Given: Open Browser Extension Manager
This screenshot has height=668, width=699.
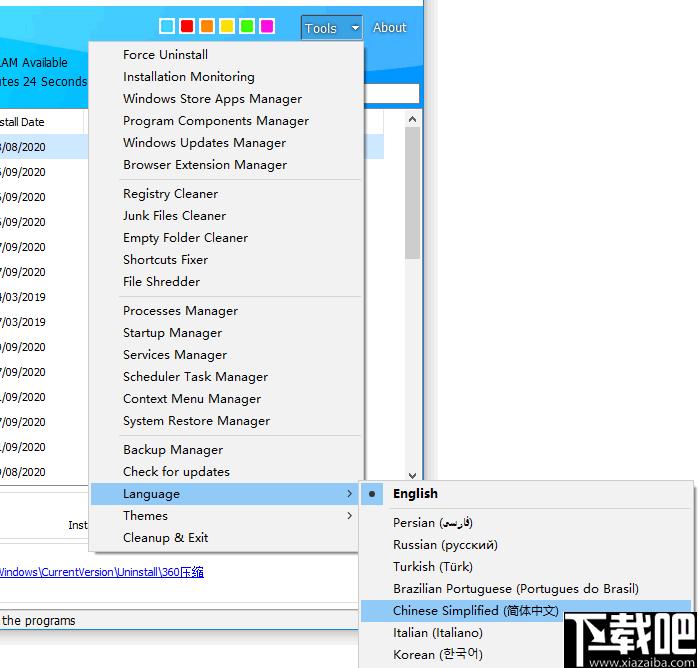Looking at the screenshot, I should (x=226, y=165).
